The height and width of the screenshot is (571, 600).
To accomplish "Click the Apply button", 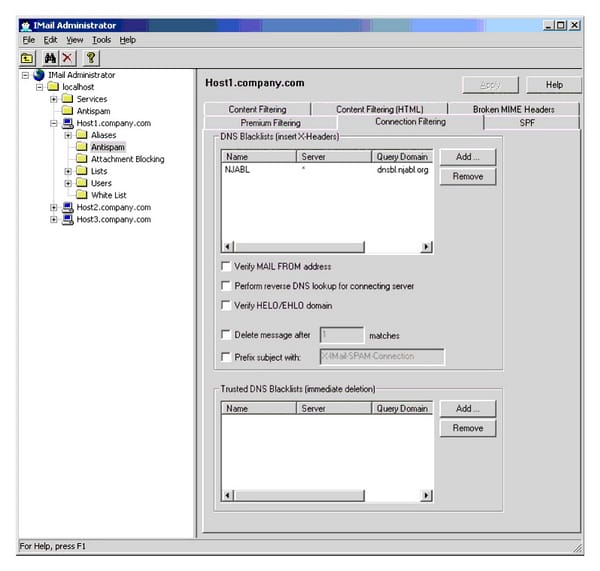I will pos(491,85).
